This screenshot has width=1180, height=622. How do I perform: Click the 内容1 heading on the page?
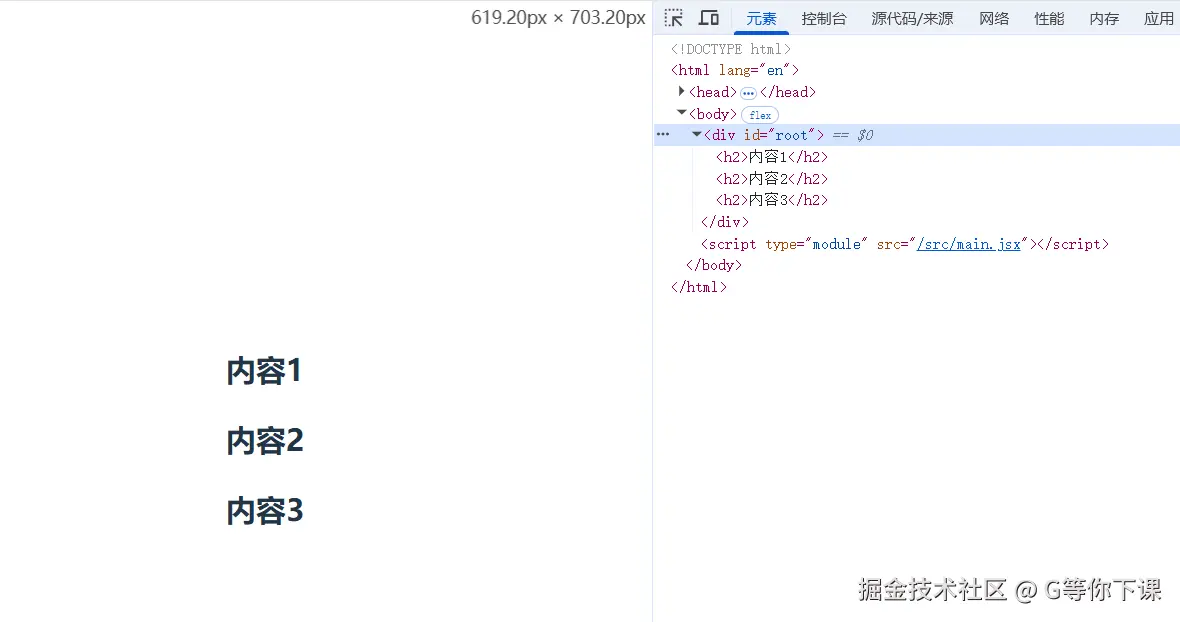click(x=264, y=371)
